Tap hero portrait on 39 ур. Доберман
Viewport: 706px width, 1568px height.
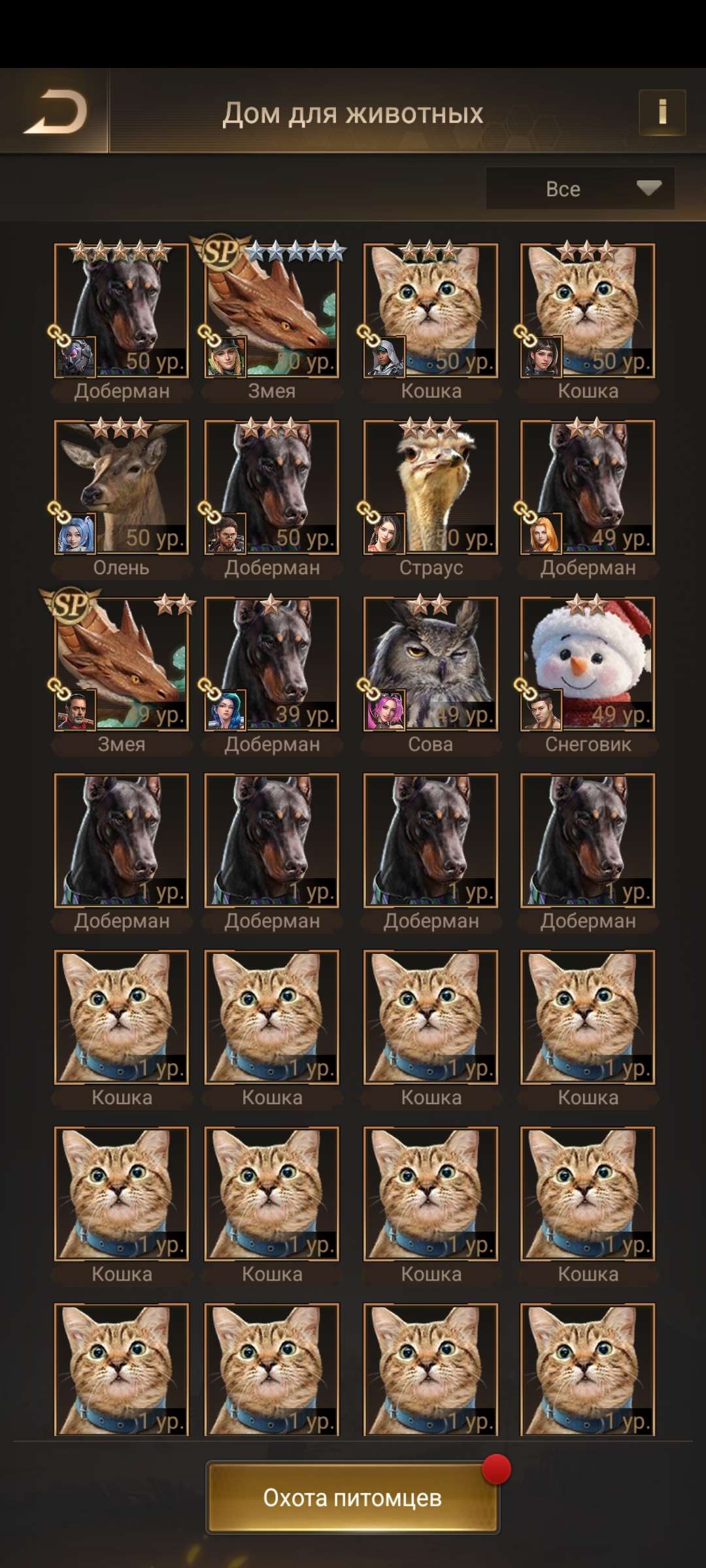point(226,710)
